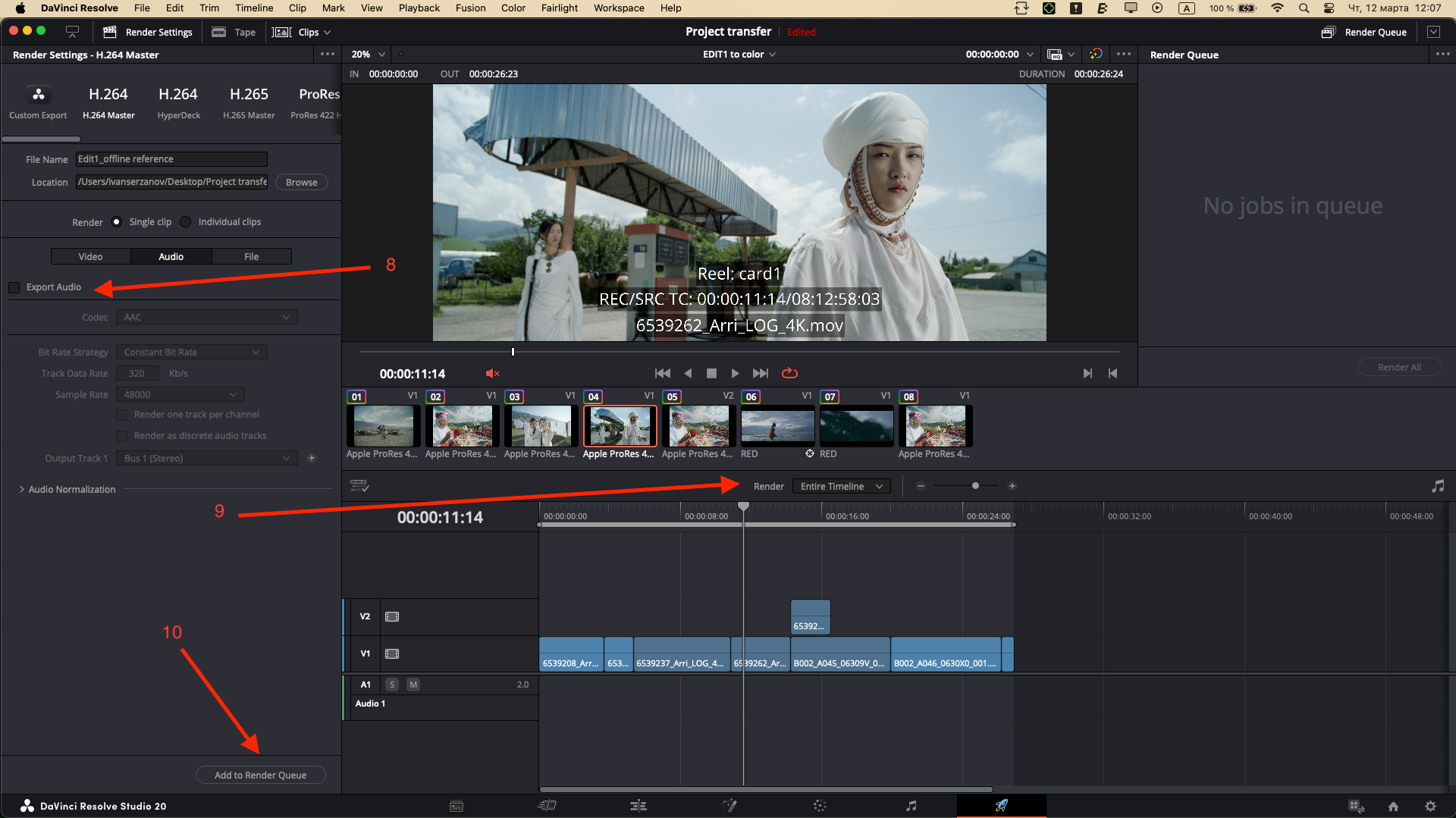Select the Individual clips radio button

click(186, 221)
